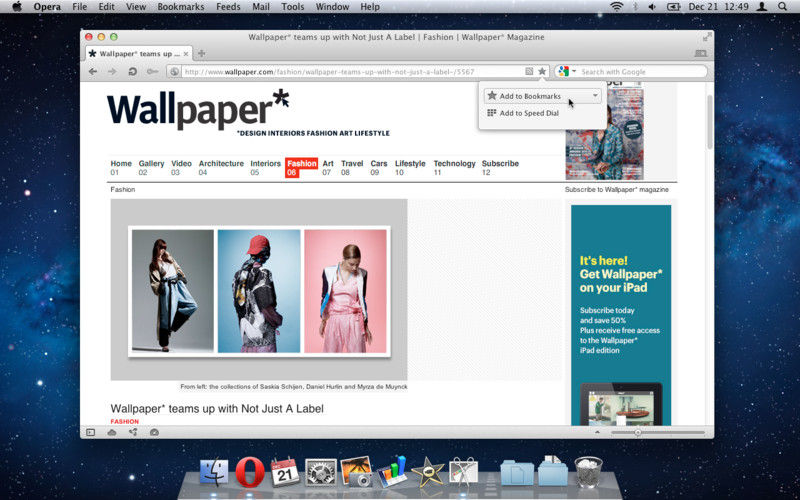The image size is (800, 500).
Task: Open iPhoto from the Dock
Action: coord(356,471)
